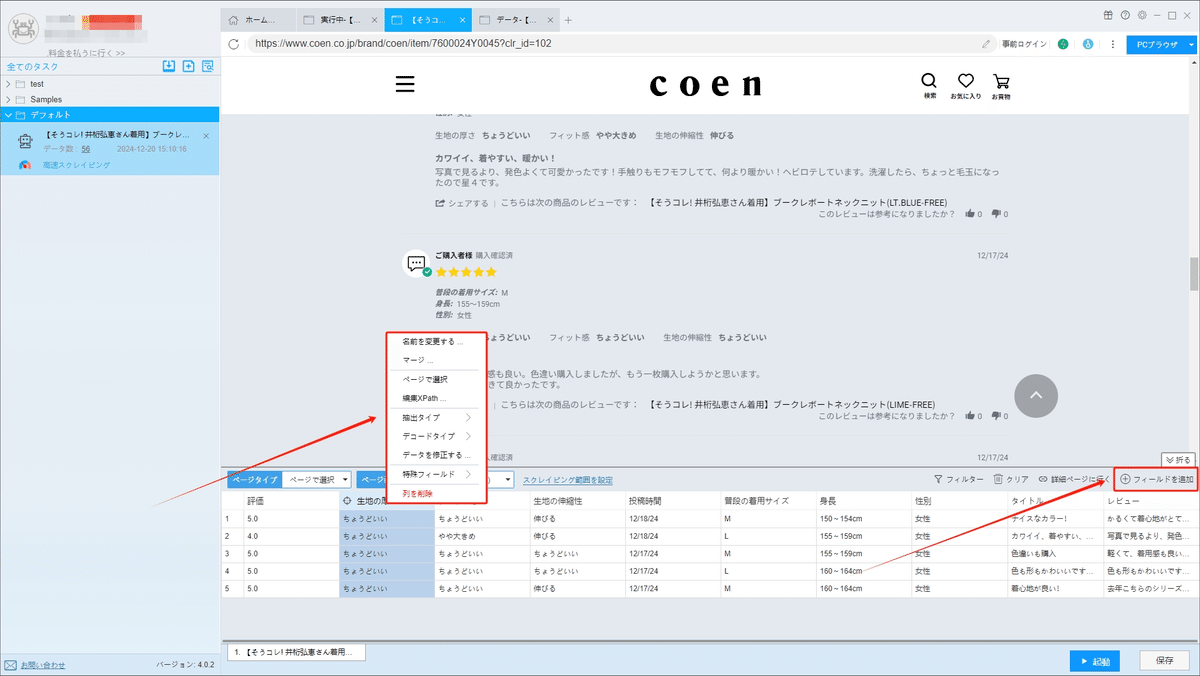Image resolution: width=1200 pixels, height=676 pixels.
Task: Click the thumbs up icon on LT.BLUE-FREE review
Action: (x=971, y=213)
